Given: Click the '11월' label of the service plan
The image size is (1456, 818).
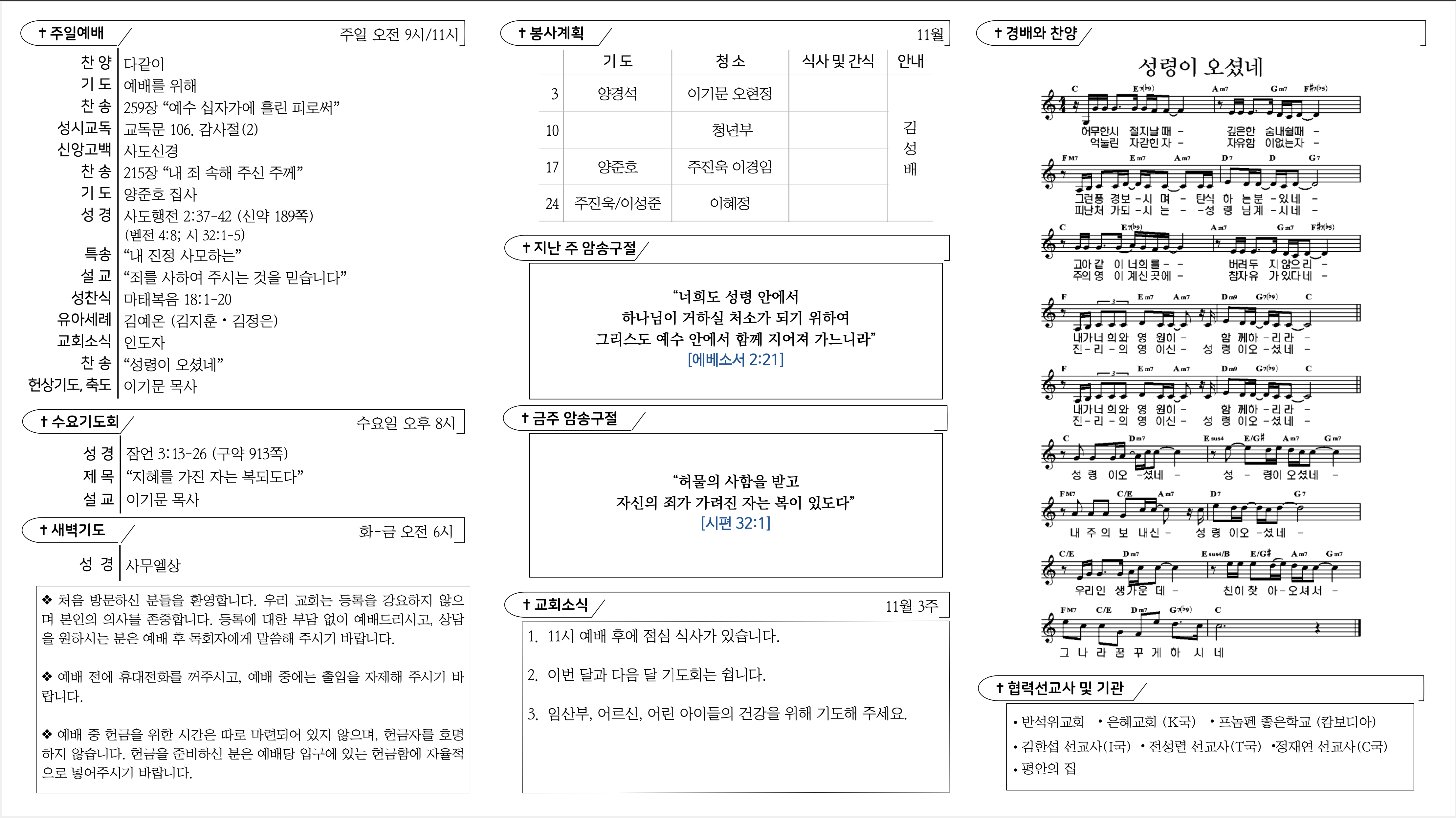Looking at the screenshot, I should point(930,35).
